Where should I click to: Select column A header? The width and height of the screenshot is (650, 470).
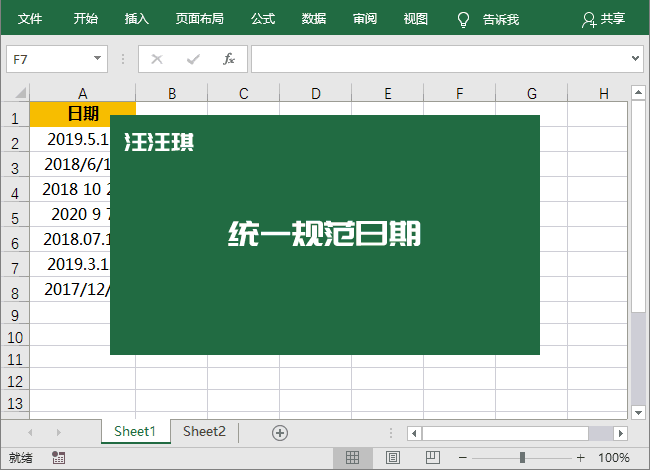click(x=82, y=93)
